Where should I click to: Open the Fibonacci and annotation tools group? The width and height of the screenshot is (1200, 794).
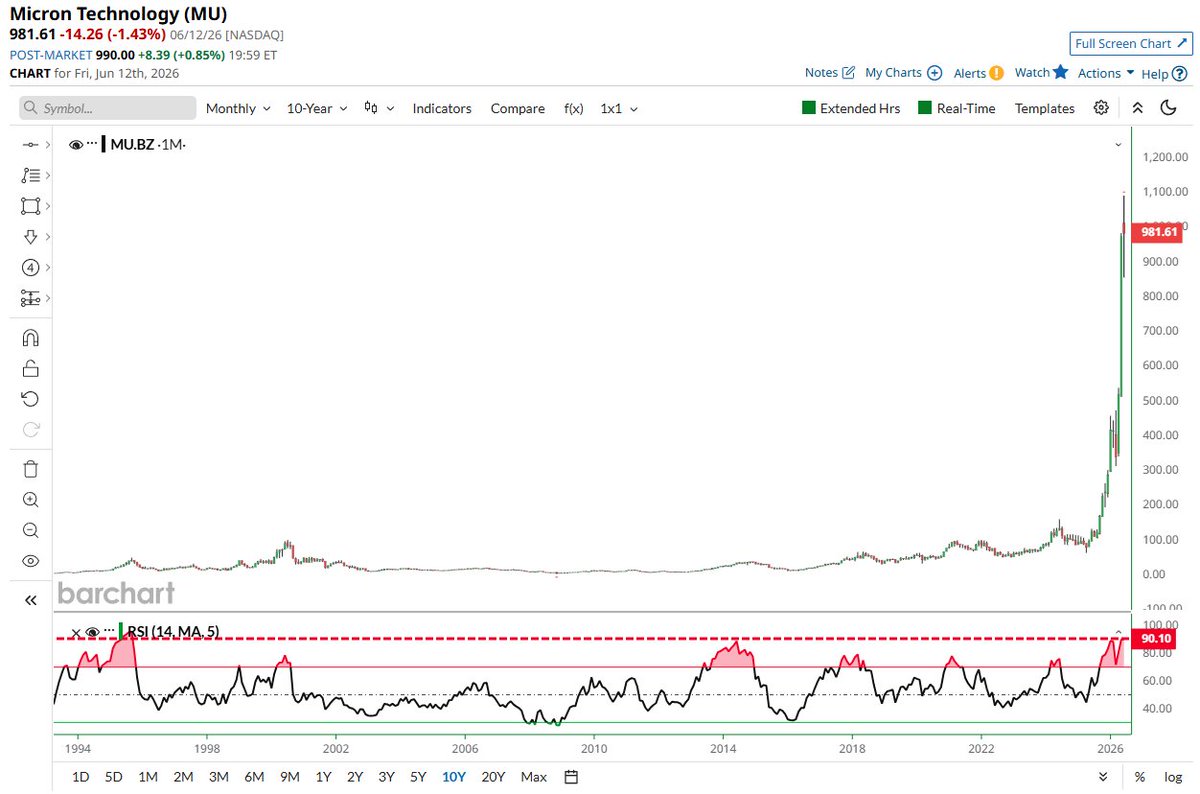point(30,175)
